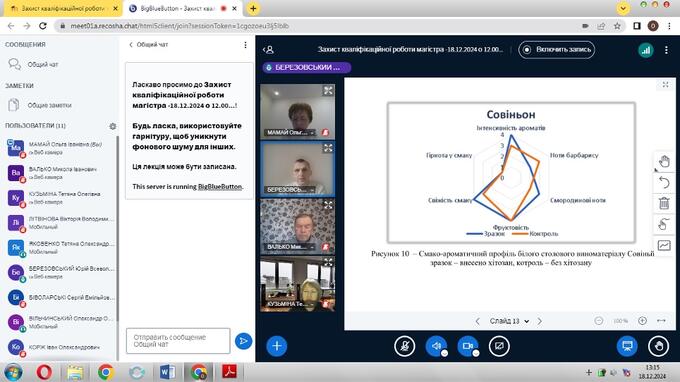The width and height of the screenshot is (680, 382).
Task: Toggle multi-user whiteboard icon
Action: coord(664,245)
